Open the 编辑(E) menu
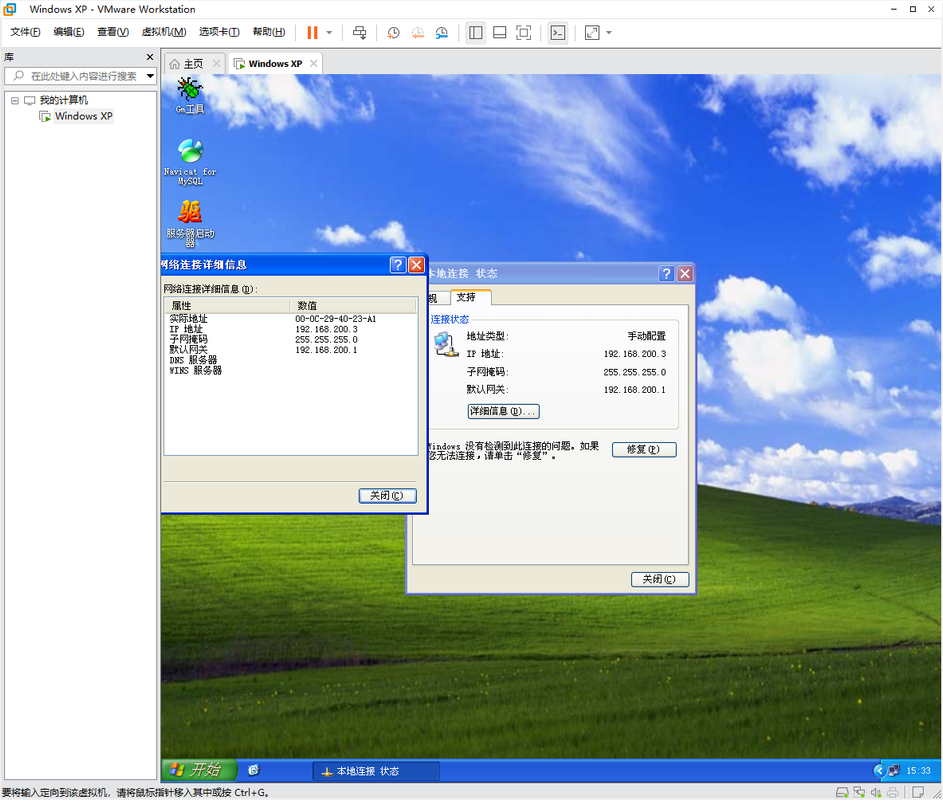 [x=69, y=32]
